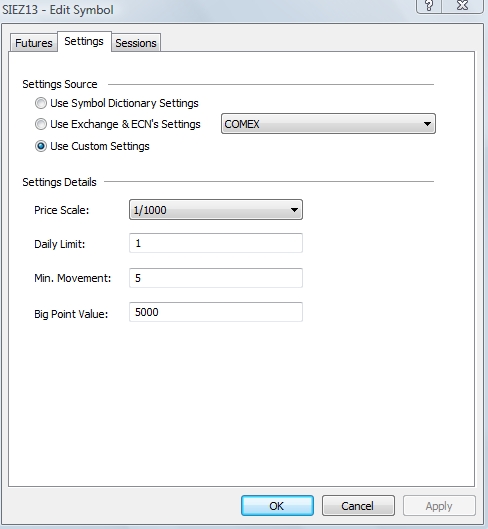Close the Edit Symbol dialog
The image size is (488, 529).
coord(463,6)
